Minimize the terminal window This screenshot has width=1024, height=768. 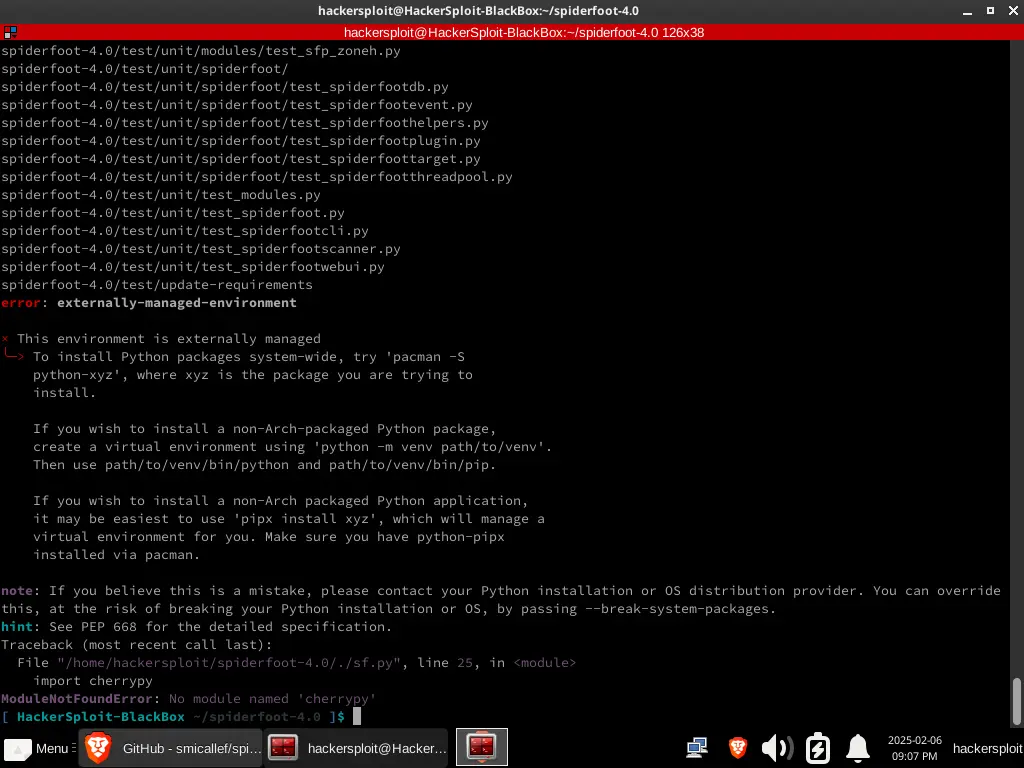coord(967,11)
